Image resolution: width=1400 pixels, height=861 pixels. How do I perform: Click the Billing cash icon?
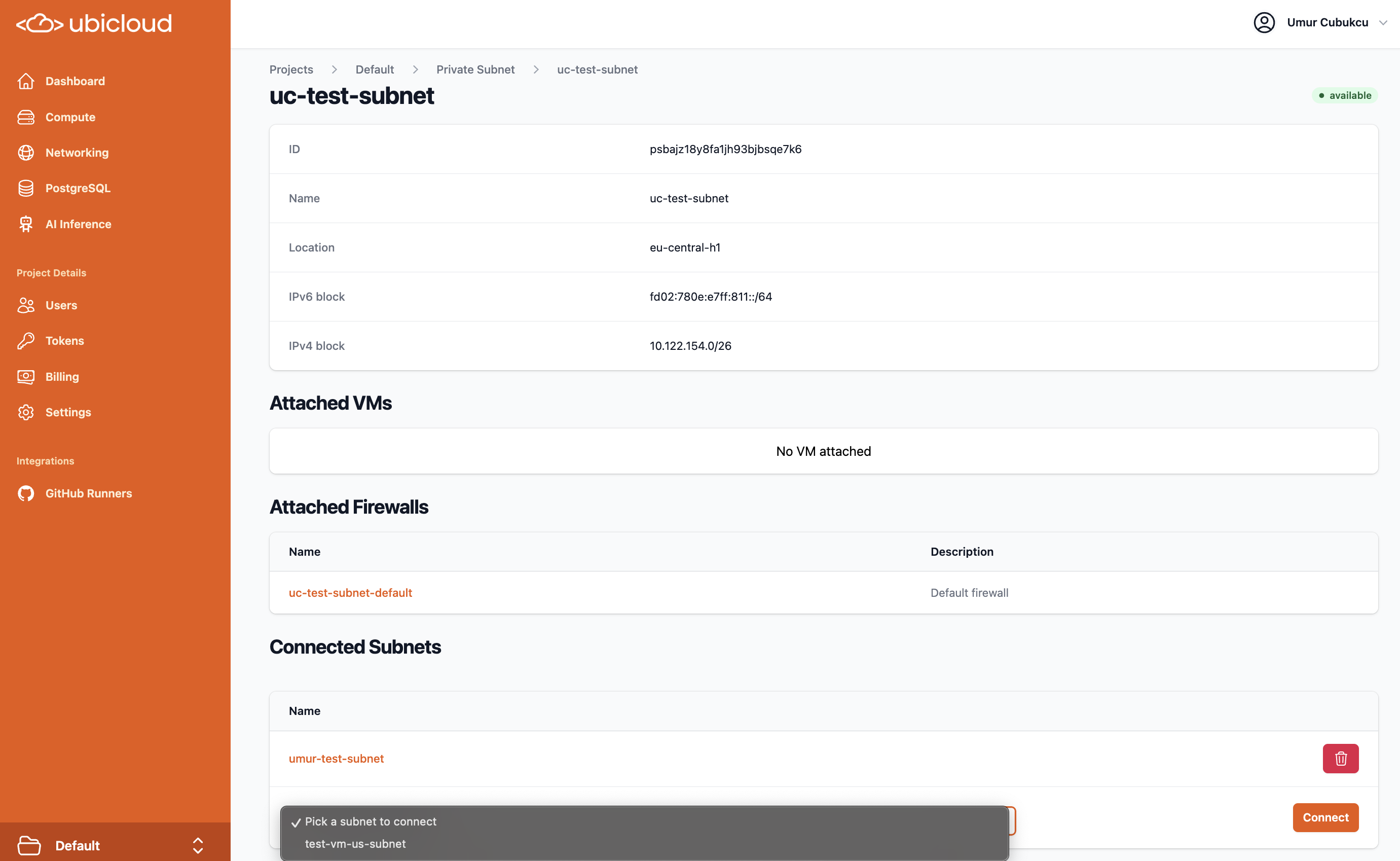pos(26,377)
